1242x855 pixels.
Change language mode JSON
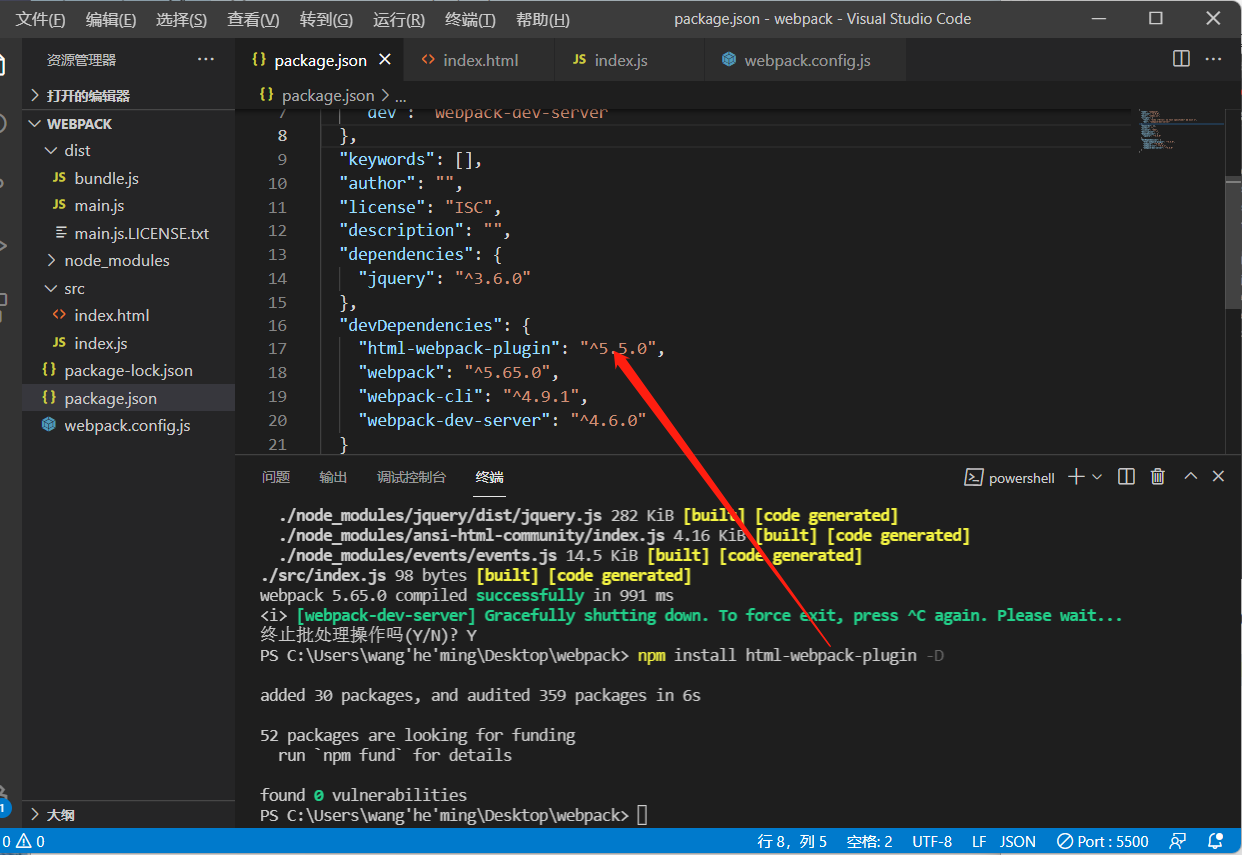[1018, 842]
